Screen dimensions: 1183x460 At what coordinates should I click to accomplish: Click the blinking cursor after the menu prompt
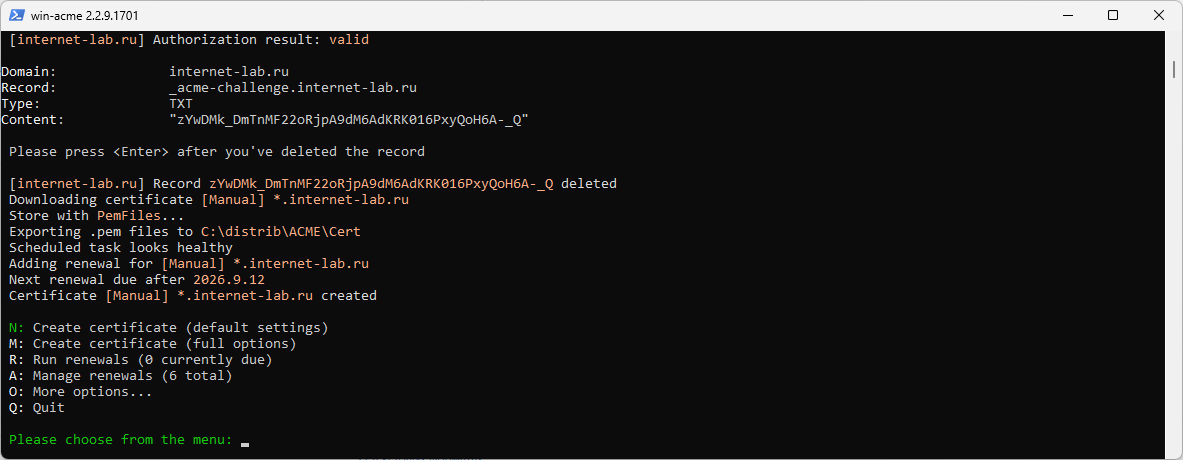[x=244, y=444]
